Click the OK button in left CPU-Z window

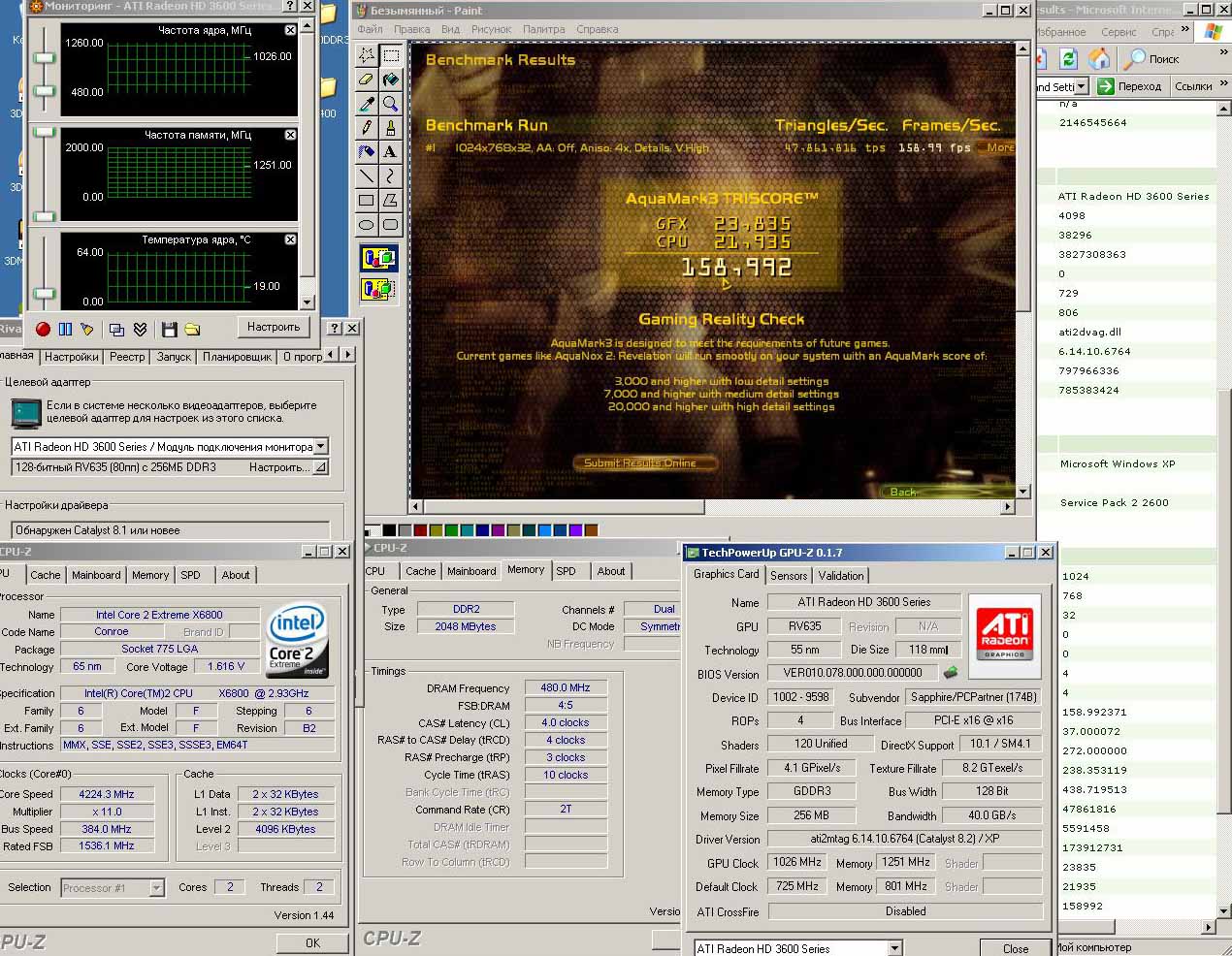click(x=312, y=942)
